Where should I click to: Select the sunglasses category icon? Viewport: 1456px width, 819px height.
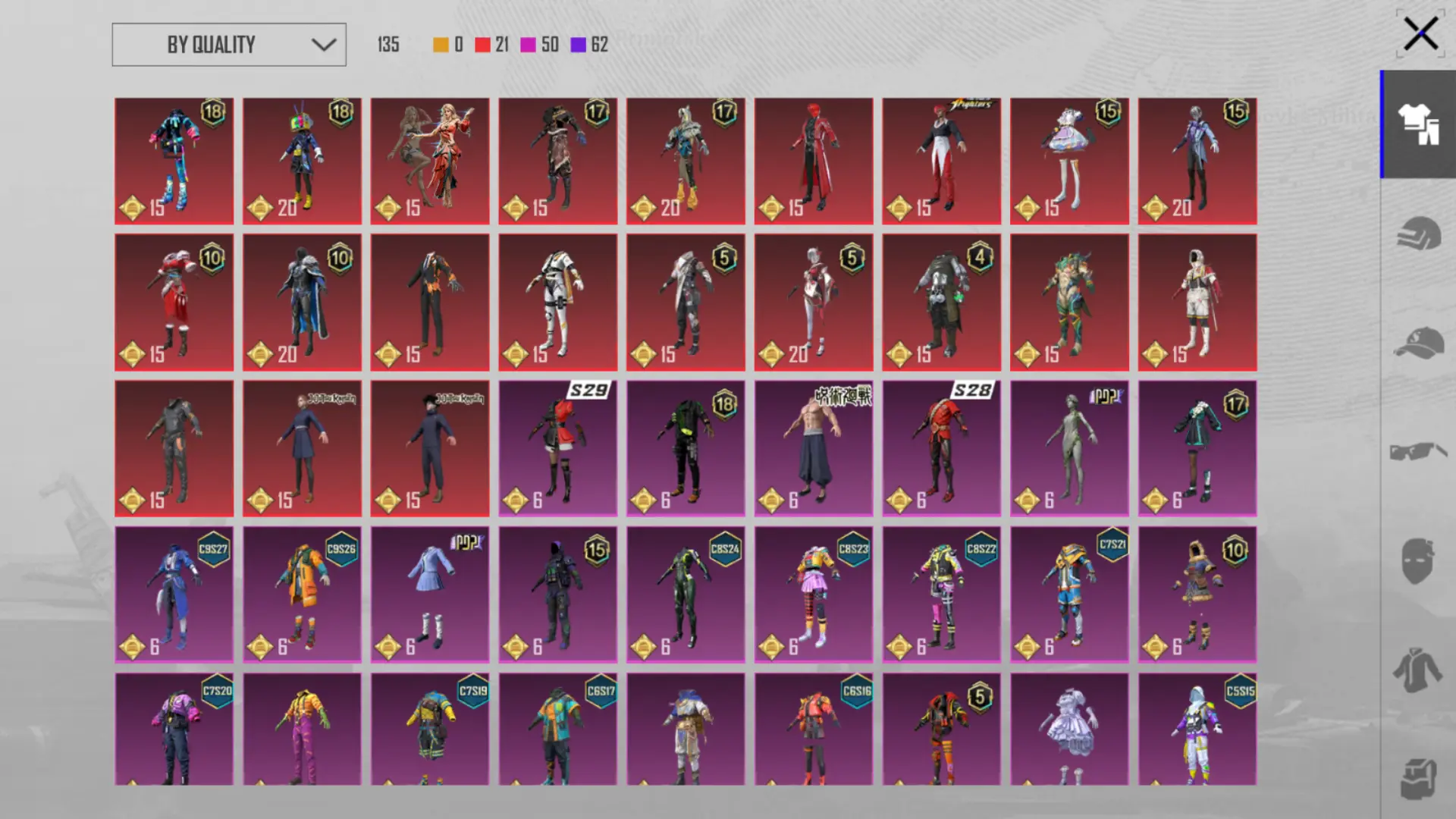1417,452
